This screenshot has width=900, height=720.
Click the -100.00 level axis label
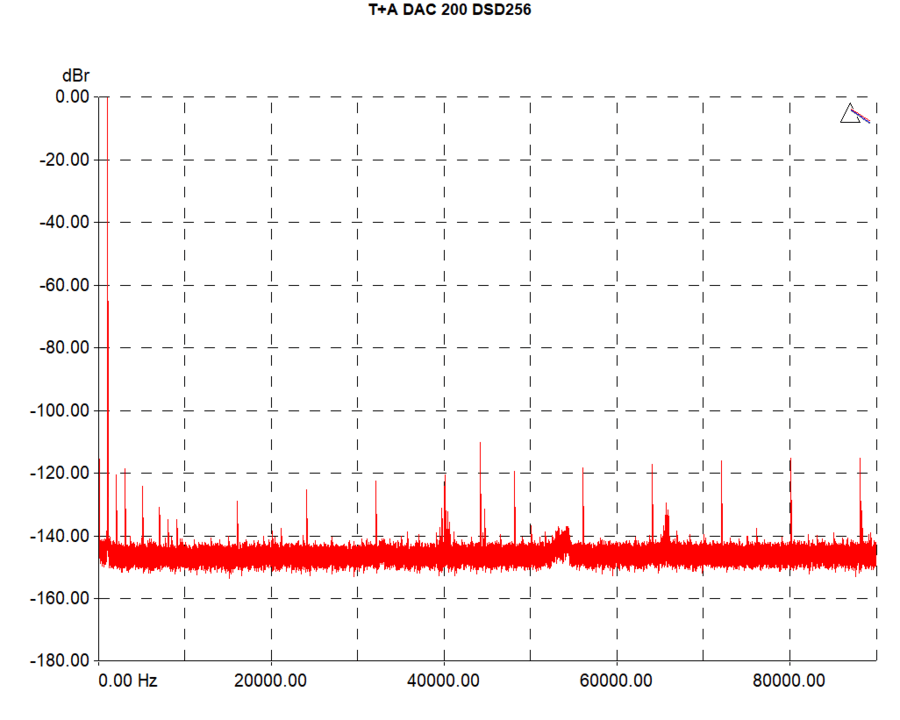point(63,411)
